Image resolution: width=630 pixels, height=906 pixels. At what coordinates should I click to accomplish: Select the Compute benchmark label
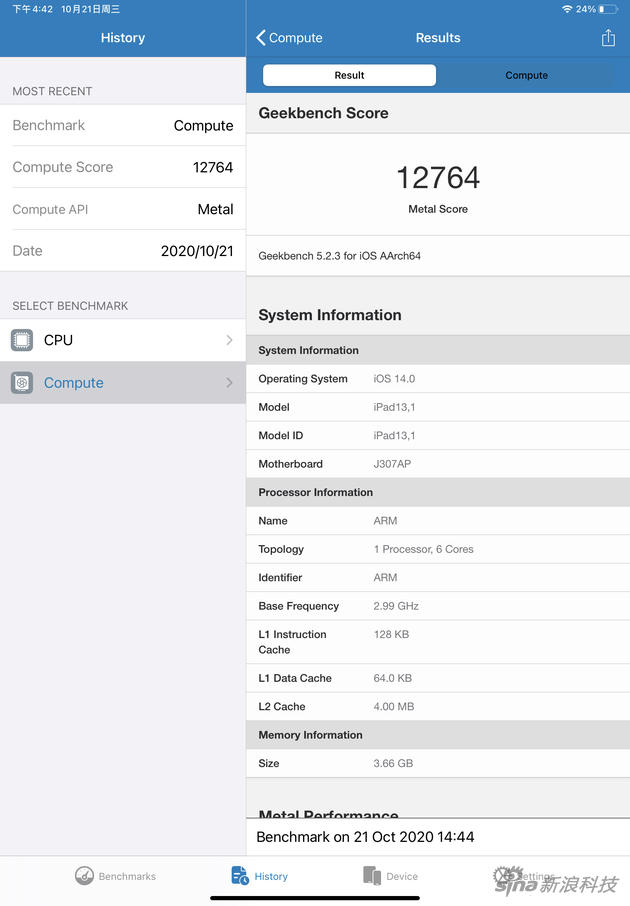pos(73,383)
